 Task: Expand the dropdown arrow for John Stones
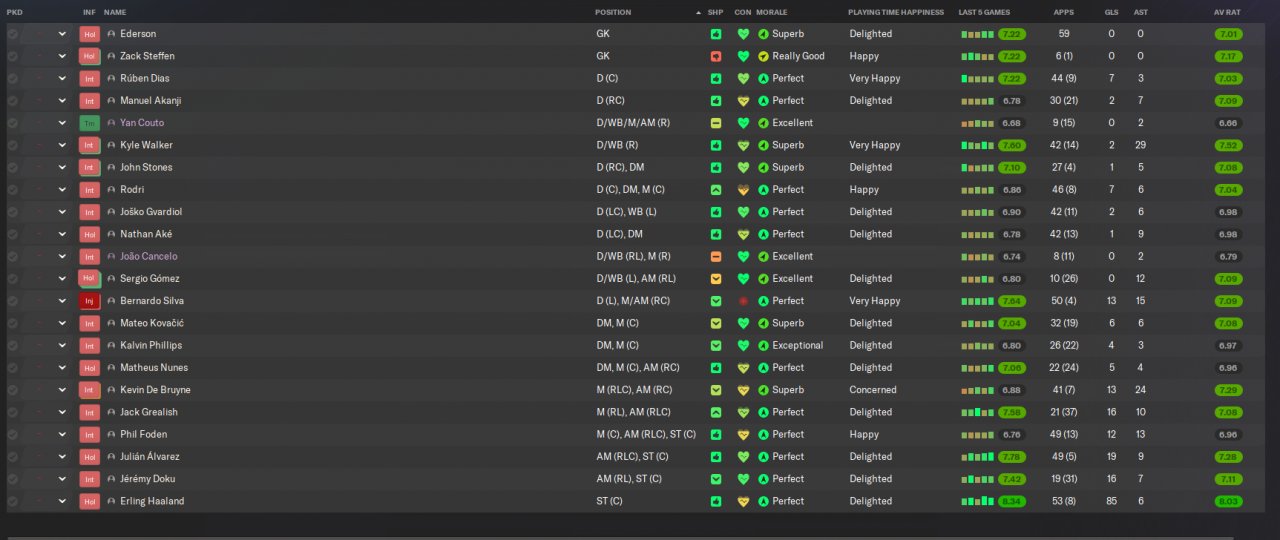pyautogui.click(x=62, y=168)
